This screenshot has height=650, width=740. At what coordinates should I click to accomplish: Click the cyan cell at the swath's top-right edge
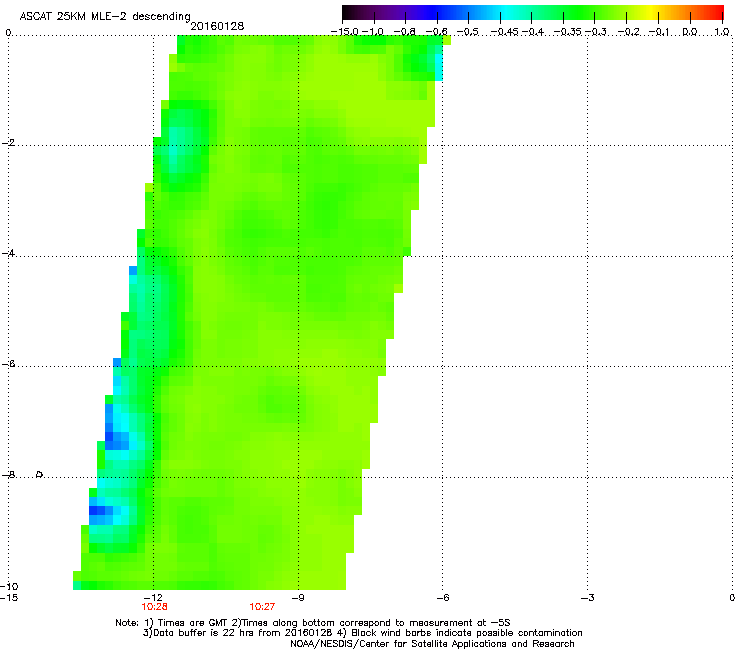coord(438,67)
